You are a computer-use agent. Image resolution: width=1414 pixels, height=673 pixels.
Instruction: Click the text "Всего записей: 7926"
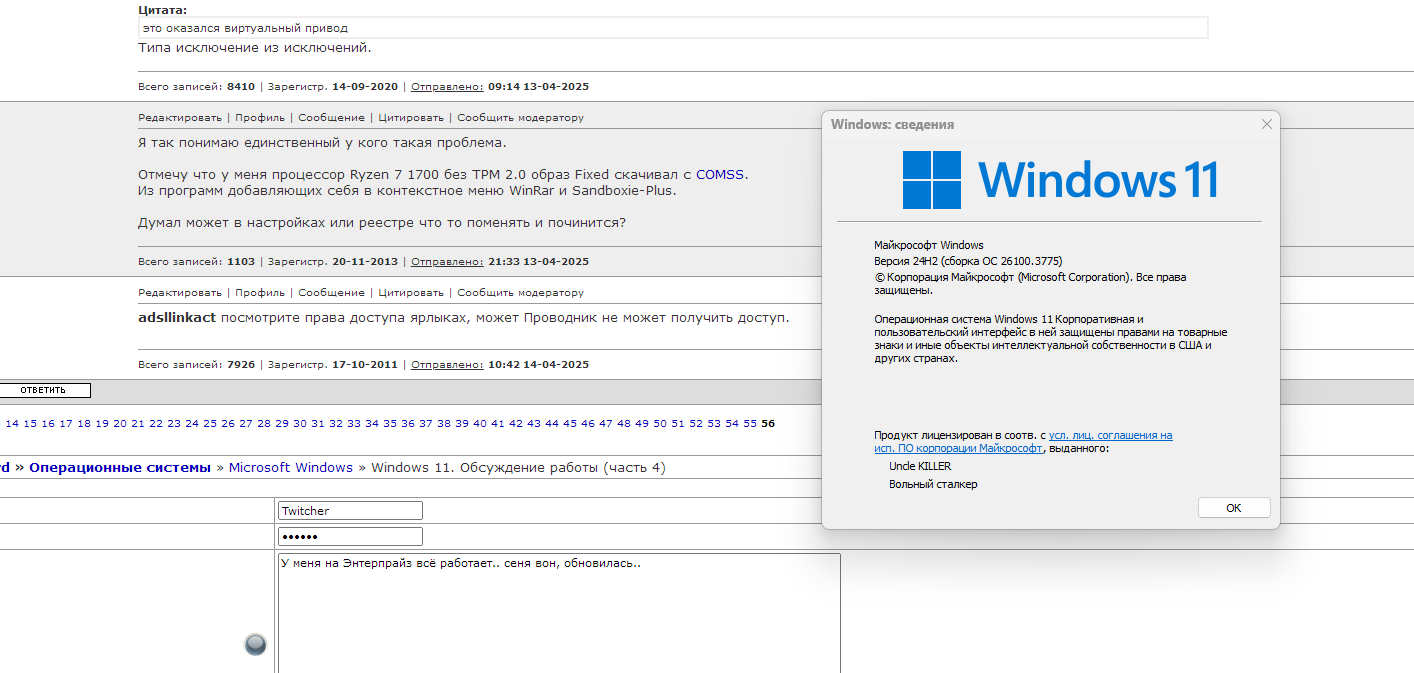pos(197,365)
